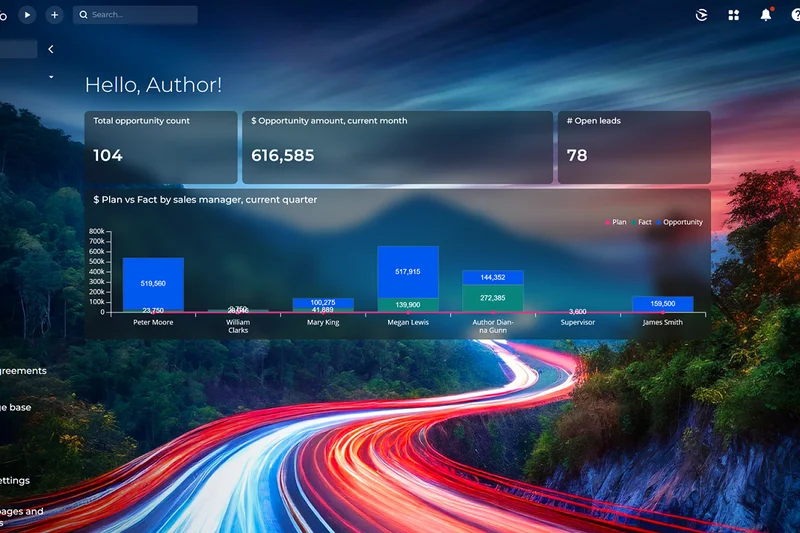800x533 pixels.
Task: Click Author Dianna Gunn's blue 144,352 segment
Action: (x=493, y=277)
